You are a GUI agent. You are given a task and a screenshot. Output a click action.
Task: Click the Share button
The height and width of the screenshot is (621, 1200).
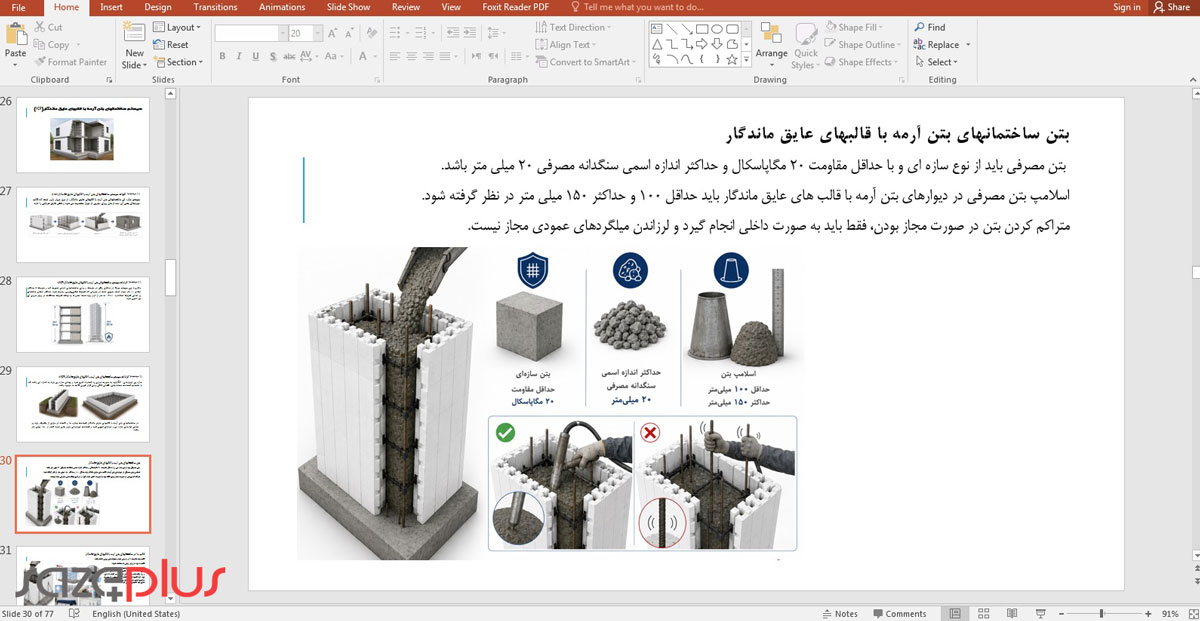1171,7
